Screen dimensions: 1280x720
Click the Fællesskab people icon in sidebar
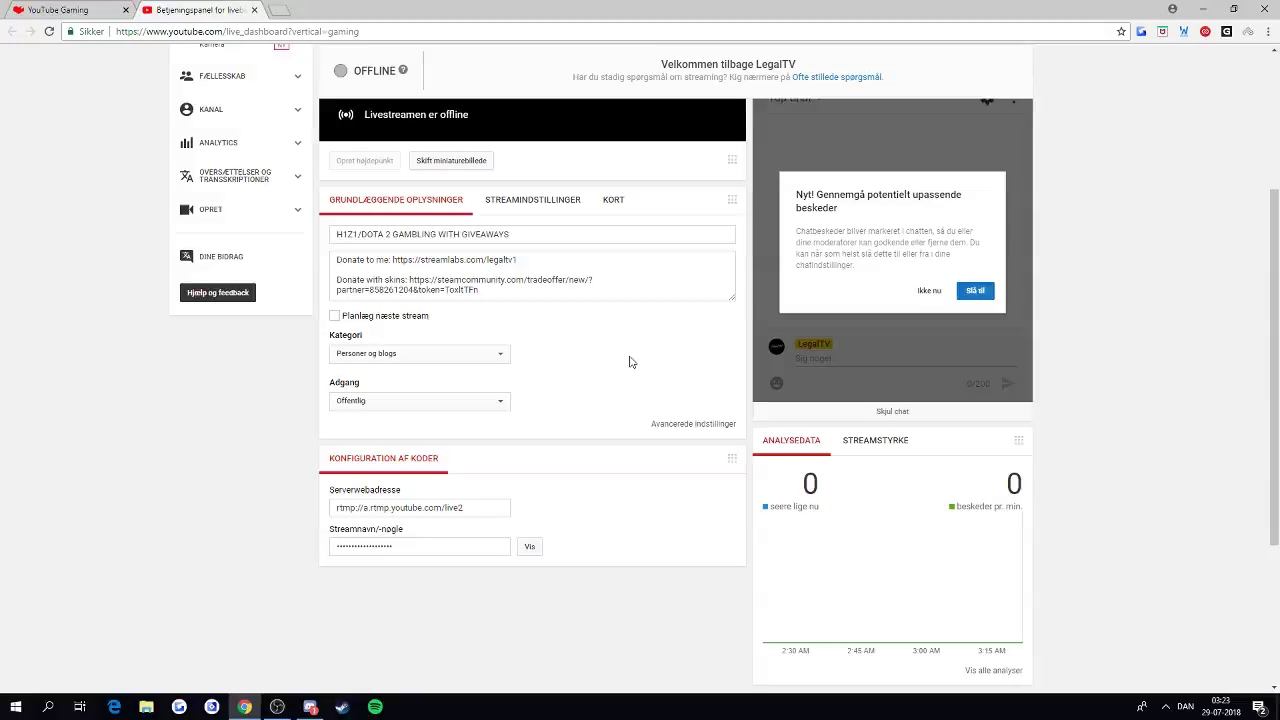point(186,76)
